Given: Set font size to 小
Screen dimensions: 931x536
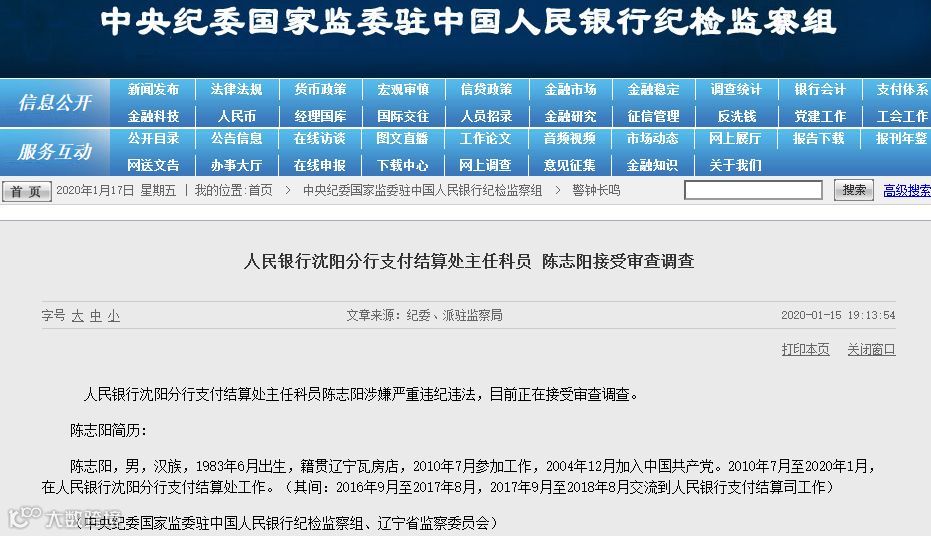Looking at the screenshot, I should pos(114,316).
